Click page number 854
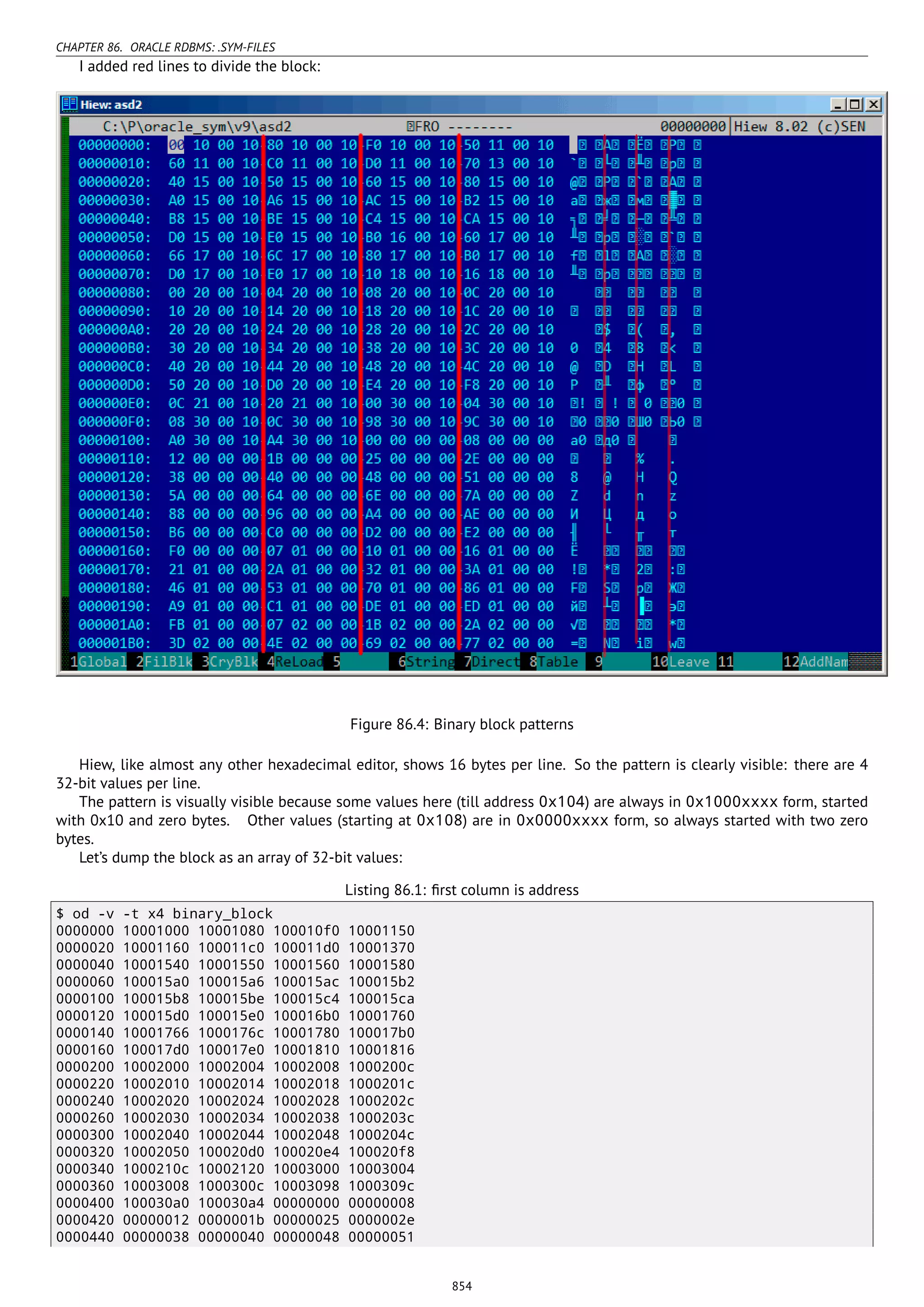The height and width of the screenshot is (1307, 924). (462, 1286)
